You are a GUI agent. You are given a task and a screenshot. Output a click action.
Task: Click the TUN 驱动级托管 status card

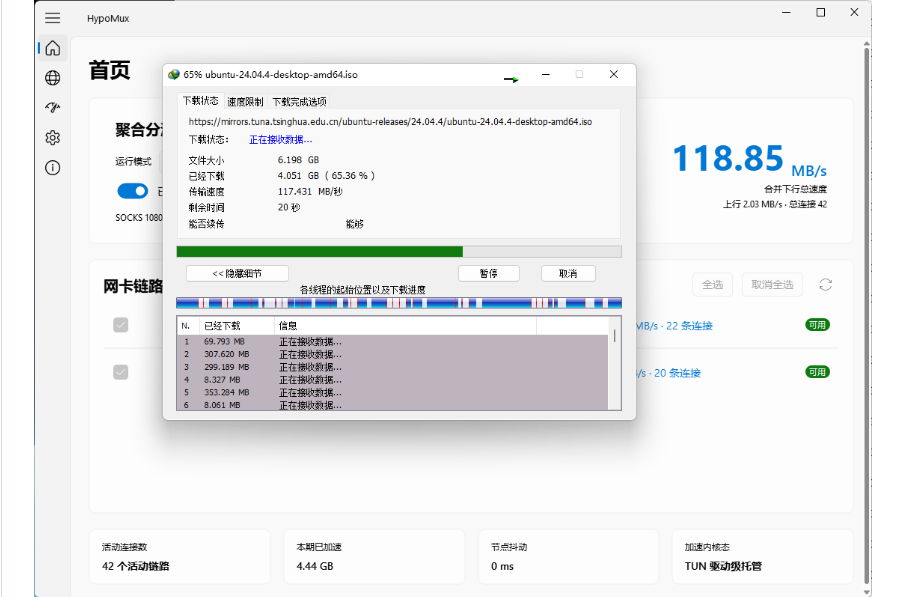[x=762, y=557]
